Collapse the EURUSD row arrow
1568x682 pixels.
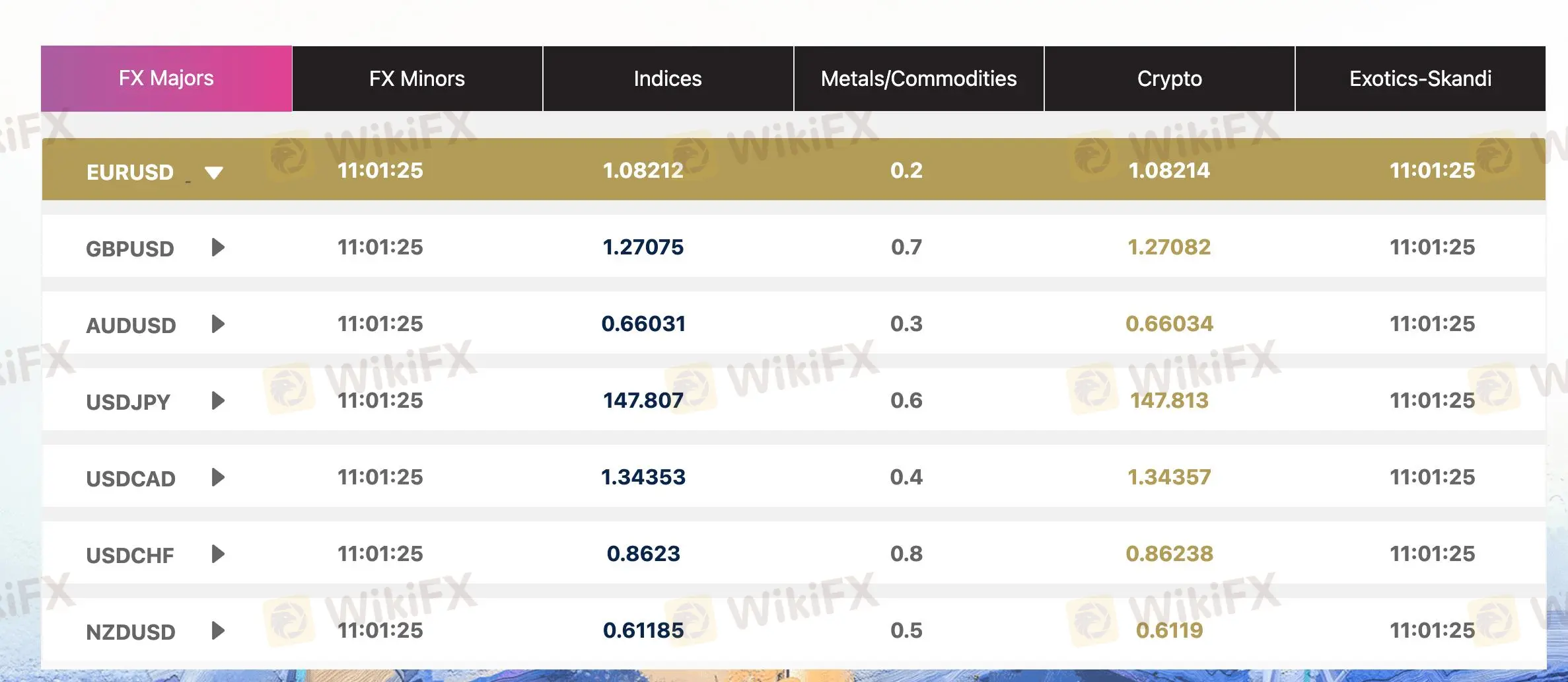click(x=213, y=172)
